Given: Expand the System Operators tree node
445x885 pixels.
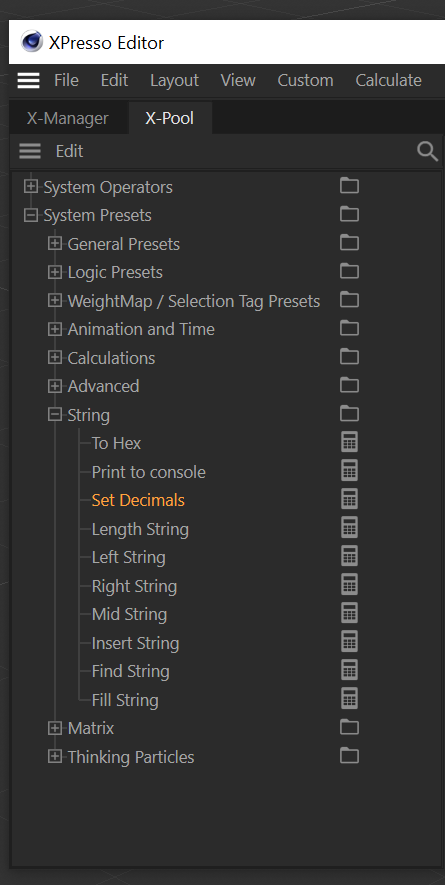Looking at the screenshot, I should [31, 186].
